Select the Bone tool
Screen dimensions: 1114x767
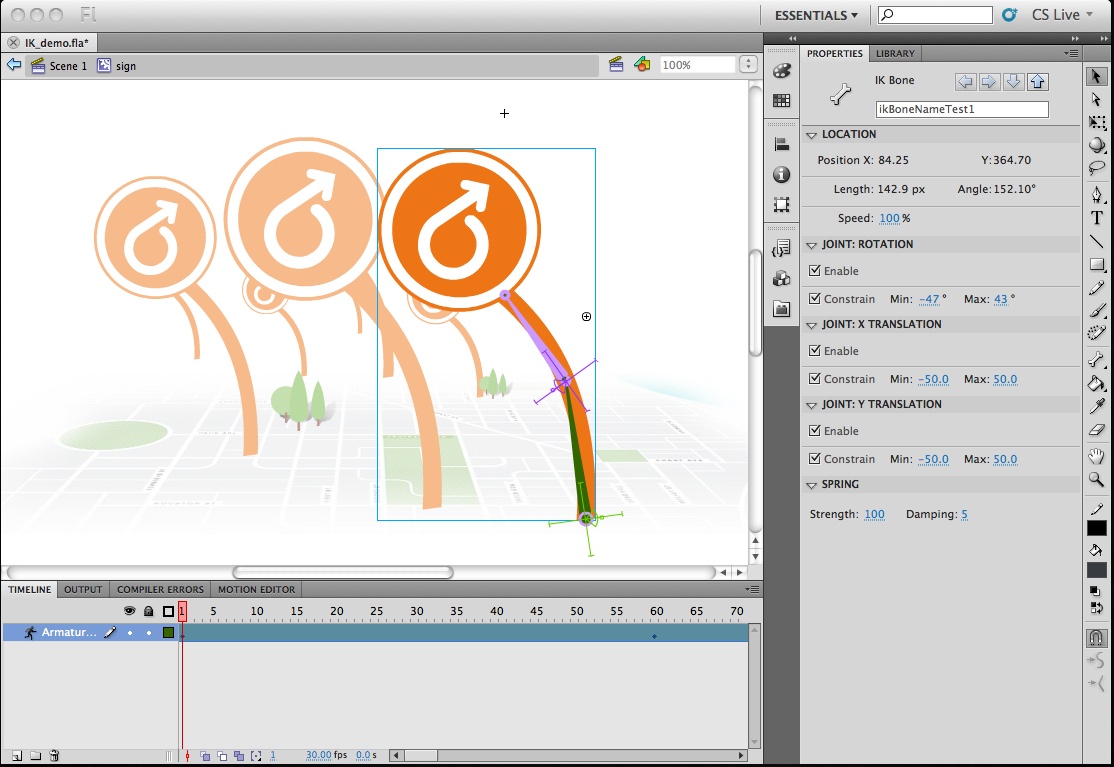(x=1096, y=359)
